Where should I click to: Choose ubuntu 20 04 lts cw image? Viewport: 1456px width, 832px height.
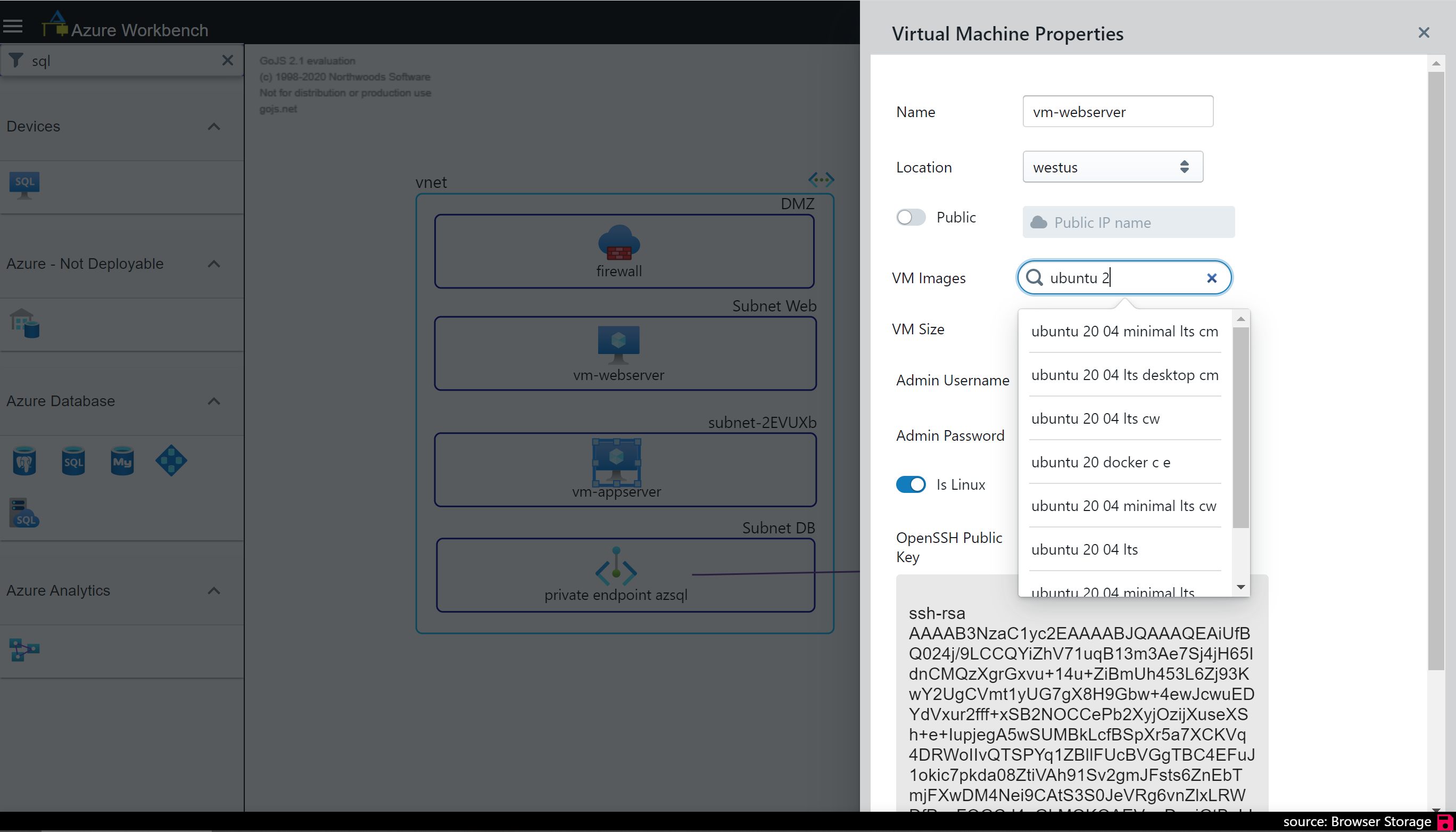pos(1095,418)
